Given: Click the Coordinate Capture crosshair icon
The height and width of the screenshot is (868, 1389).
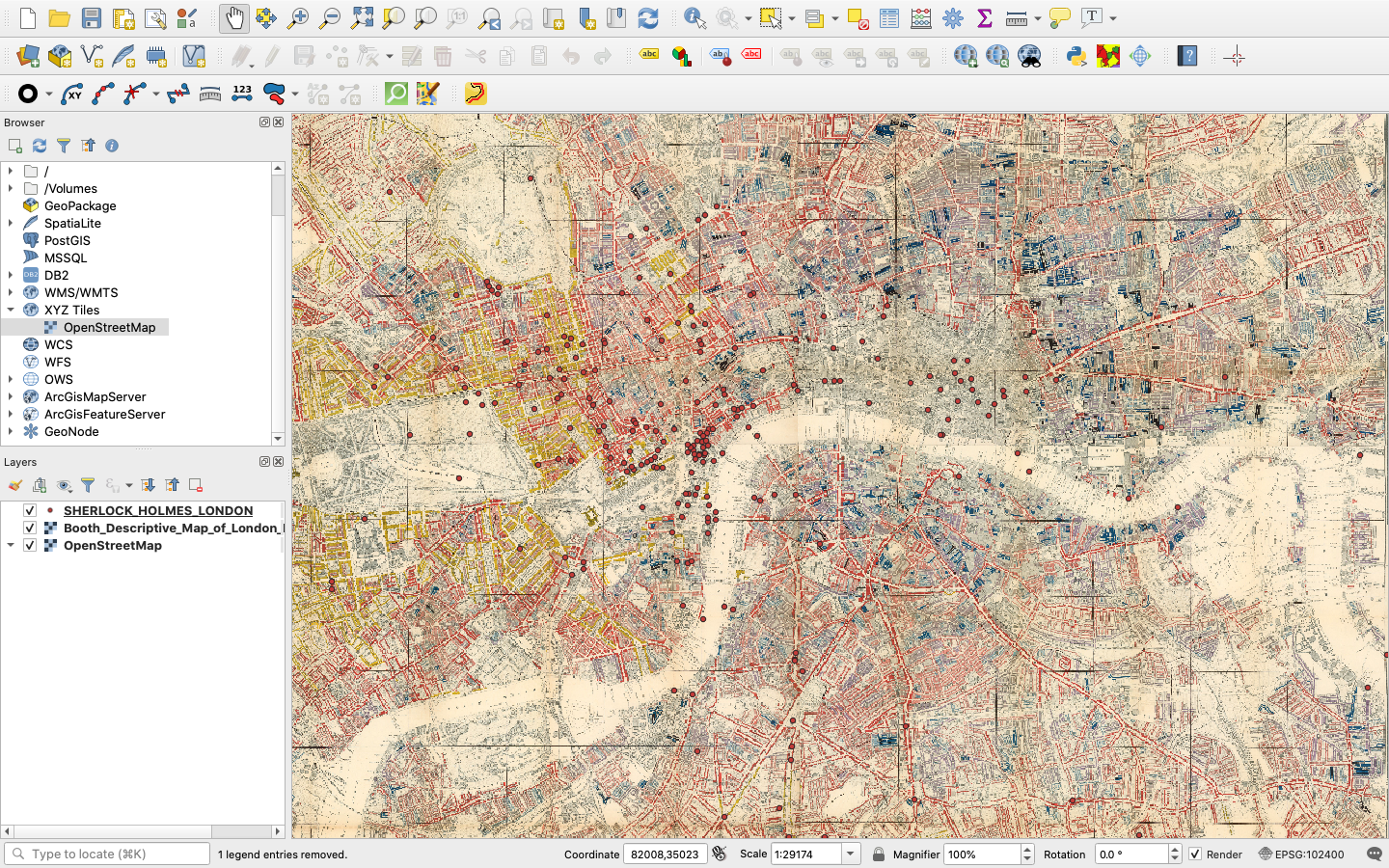Looking at the screenshot, I should click(x=1235, y=57).
